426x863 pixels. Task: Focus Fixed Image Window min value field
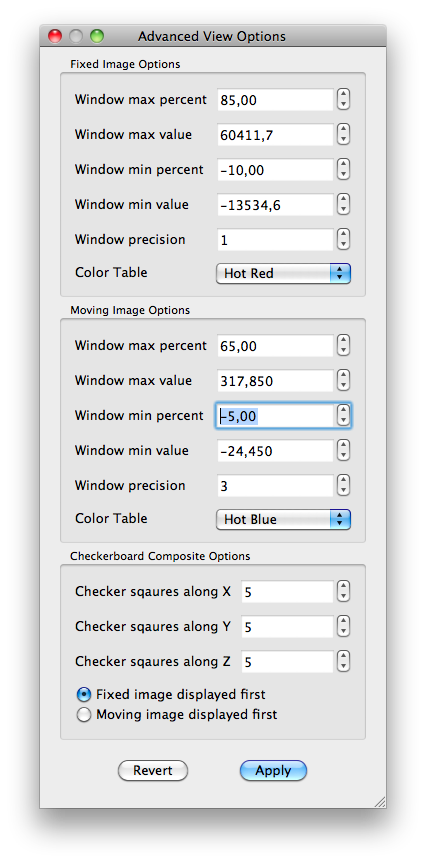275,205
